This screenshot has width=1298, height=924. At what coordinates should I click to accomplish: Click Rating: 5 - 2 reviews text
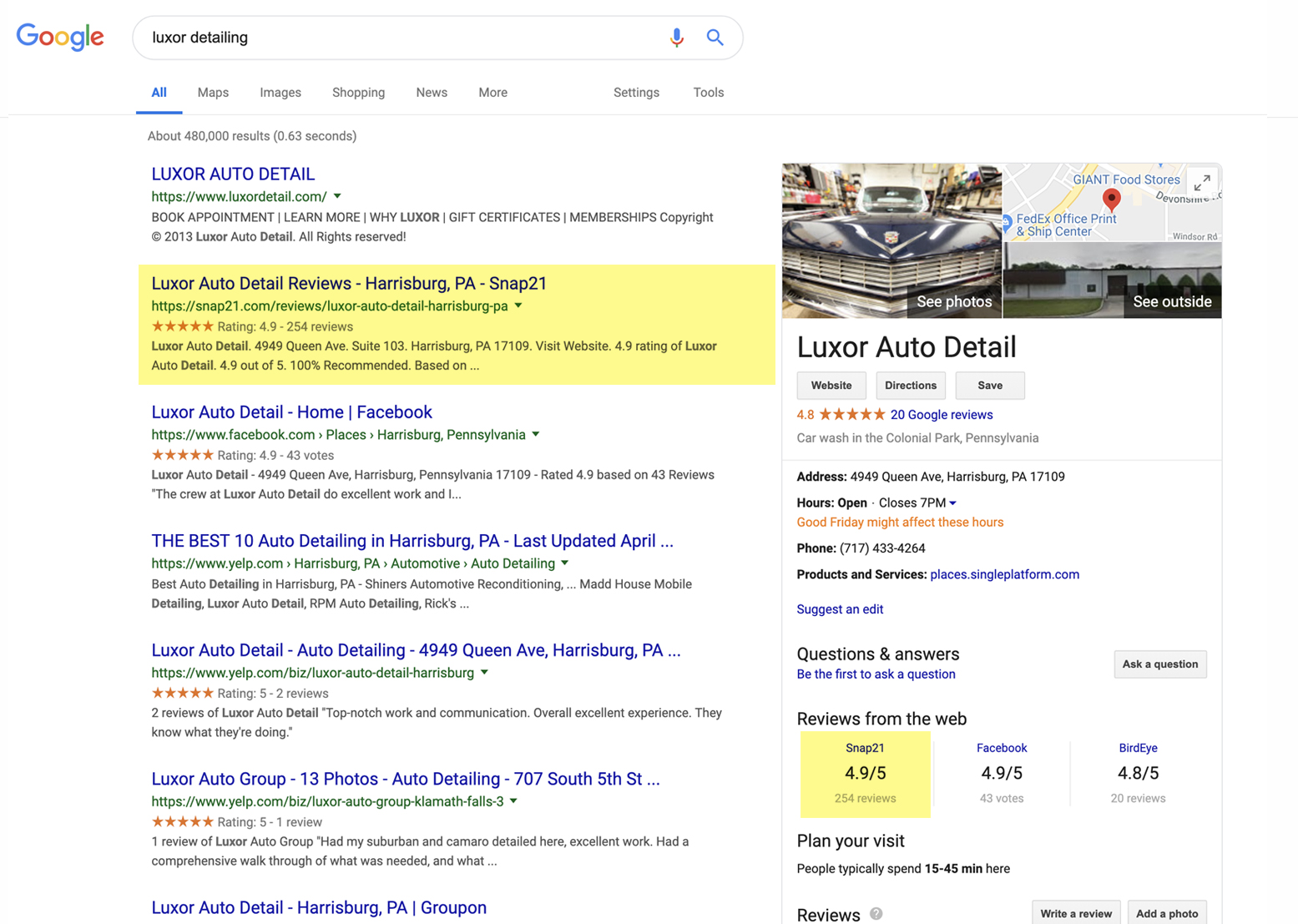272,693
